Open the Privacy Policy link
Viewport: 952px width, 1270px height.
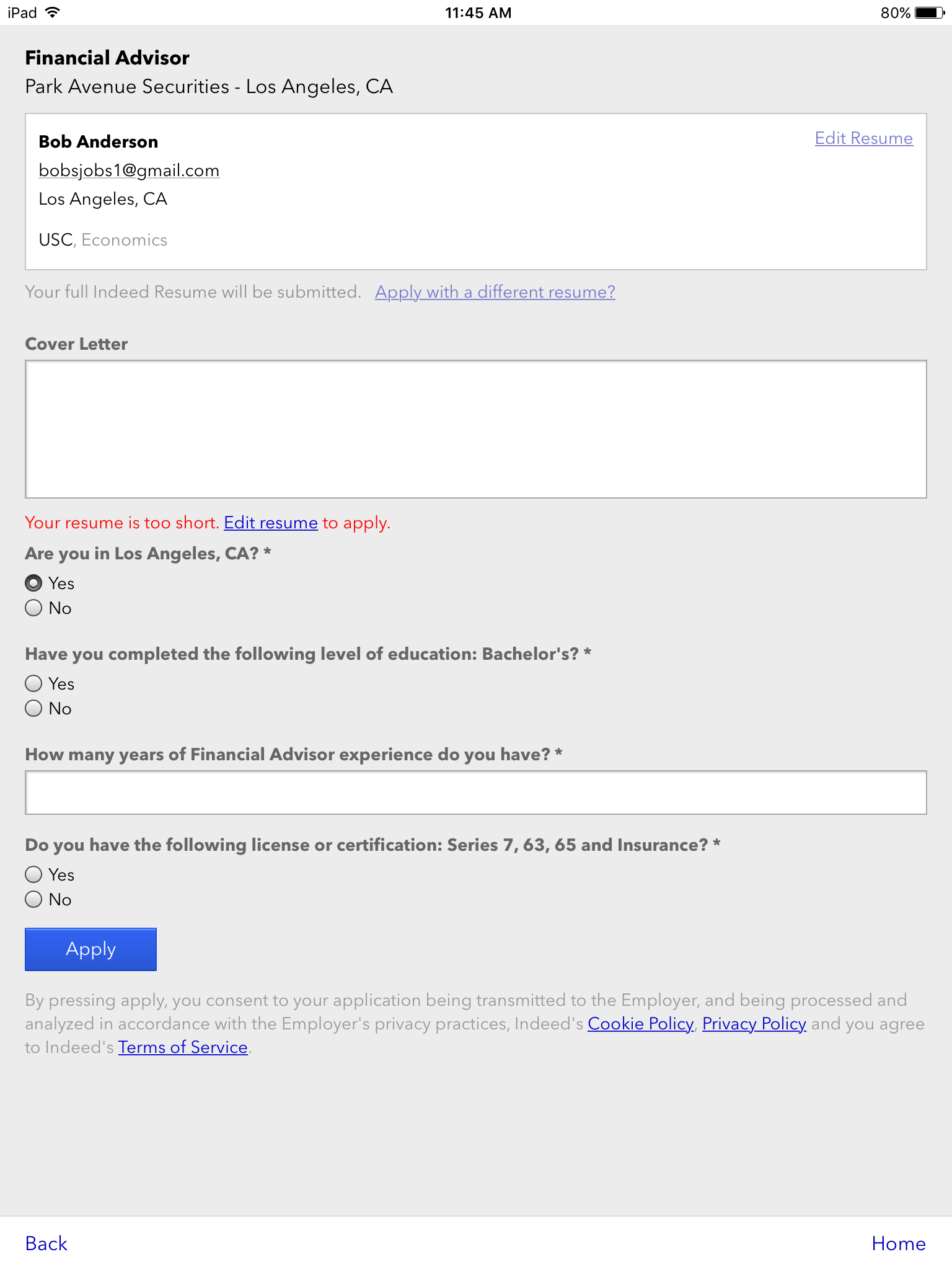(754, 1024)
